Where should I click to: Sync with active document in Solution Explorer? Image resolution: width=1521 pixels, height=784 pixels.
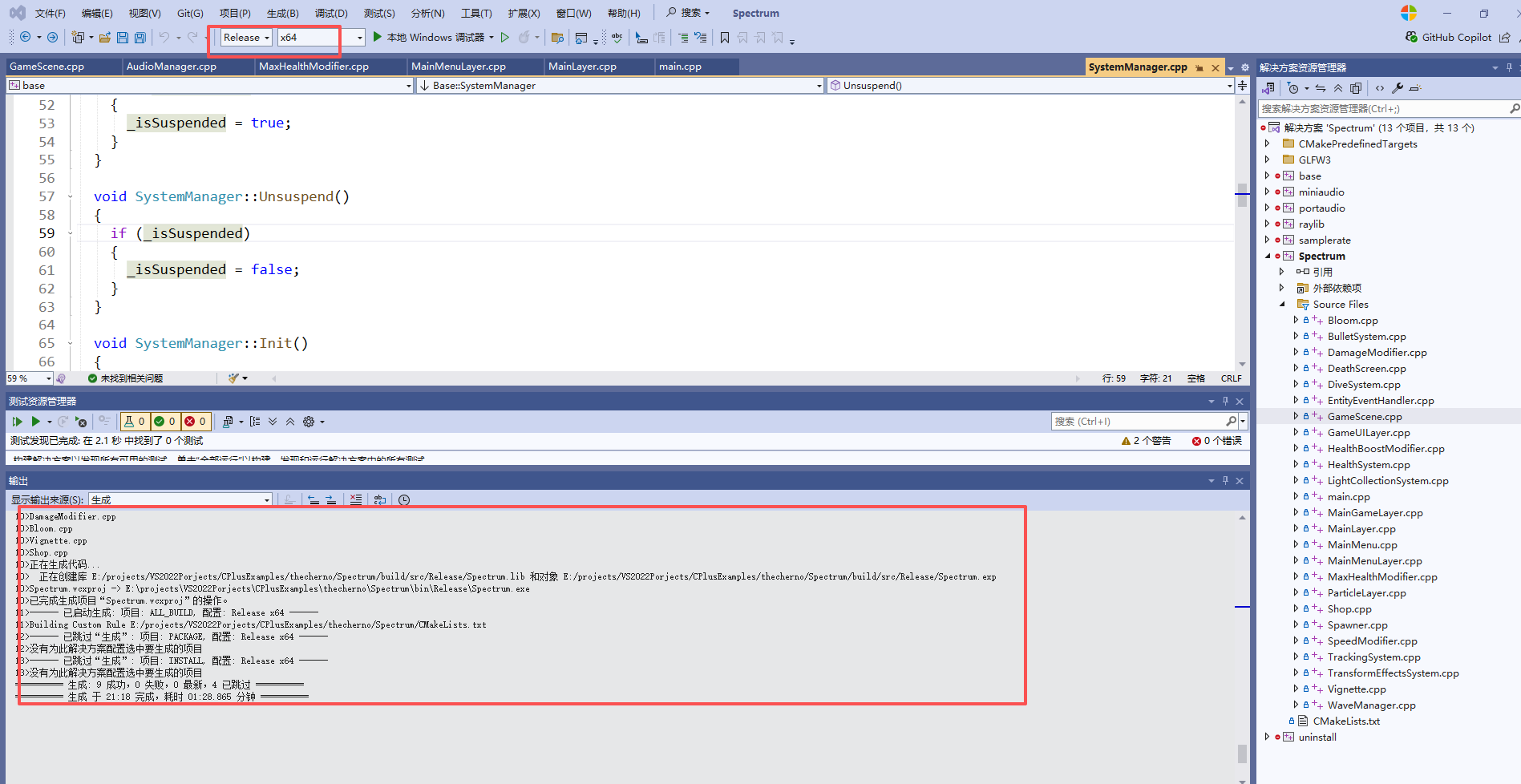[1321, 88]
